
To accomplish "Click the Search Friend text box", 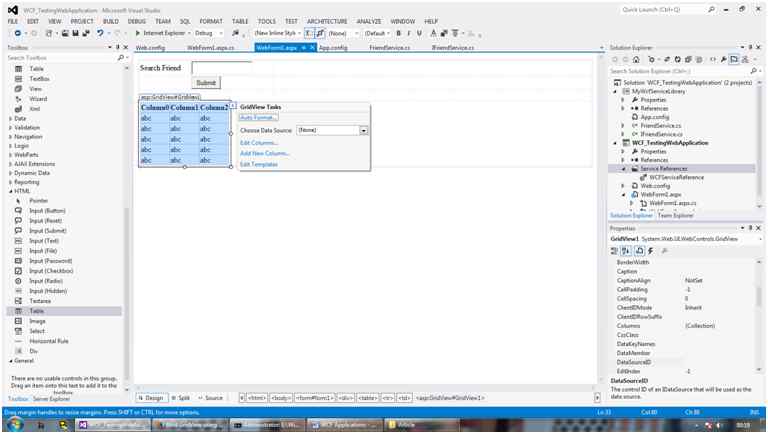I will click(221, 68).
